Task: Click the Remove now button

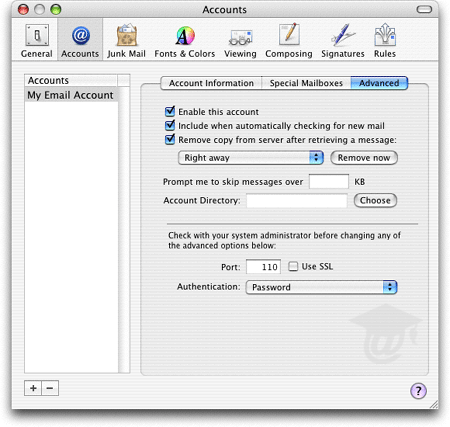Action: pos(364,158)
